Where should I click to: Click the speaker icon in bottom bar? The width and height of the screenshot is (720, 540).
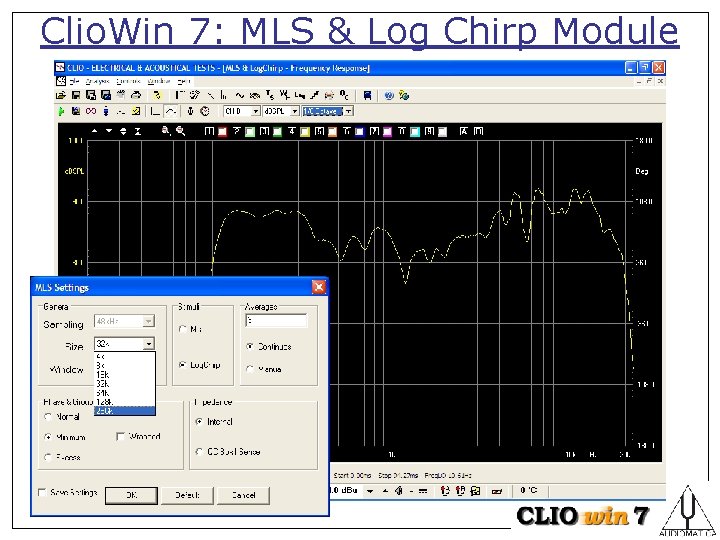point(399,491)
